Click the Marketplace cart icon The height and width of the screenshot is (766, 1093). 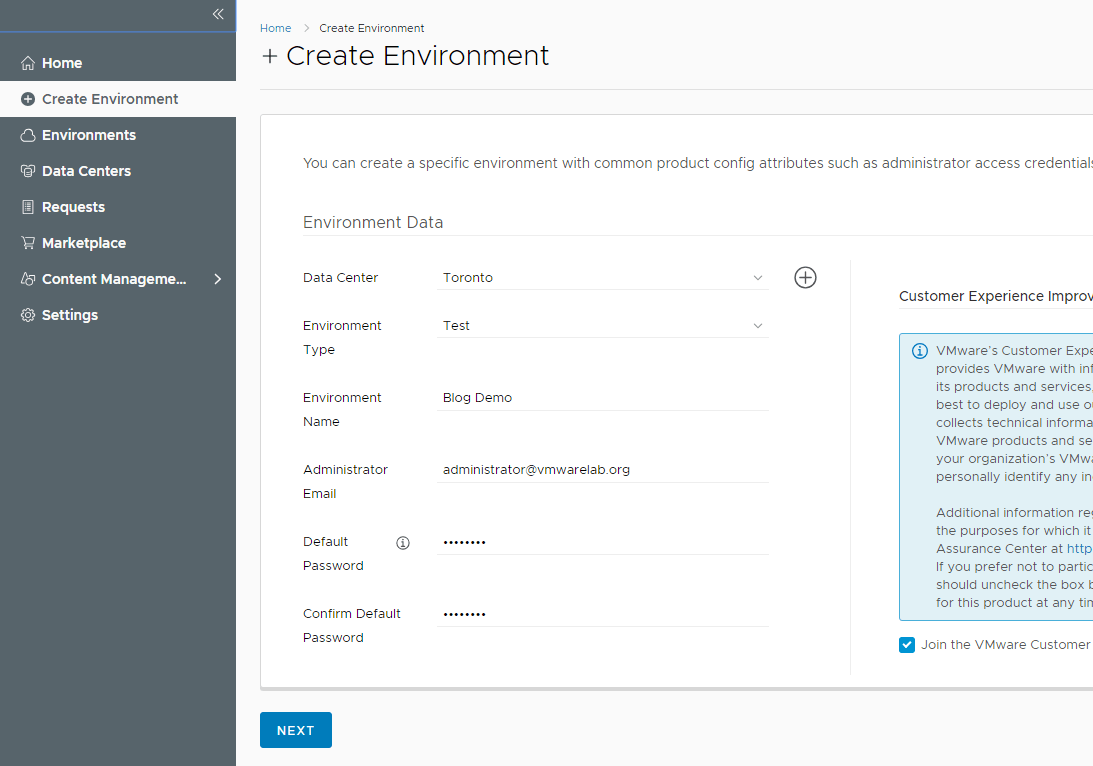[28, 243]
